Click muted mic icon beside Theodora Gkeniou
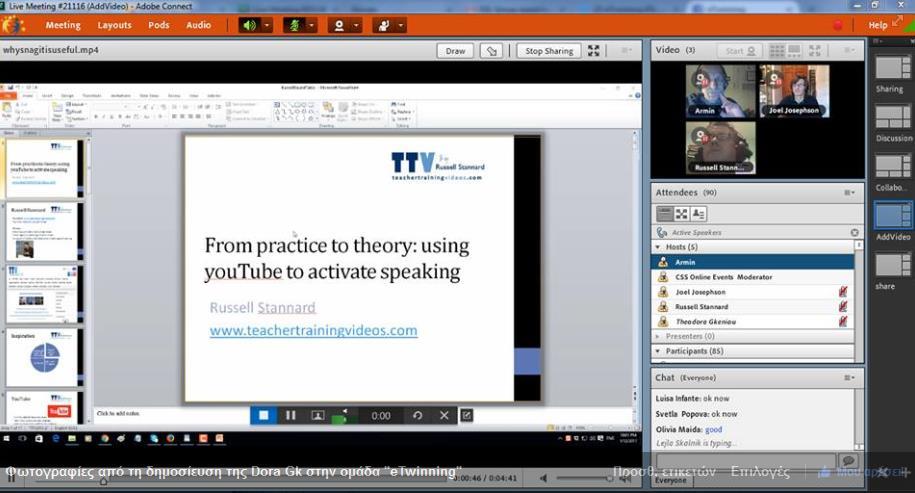This screenshot has height=493, width=915. point(843,321)
